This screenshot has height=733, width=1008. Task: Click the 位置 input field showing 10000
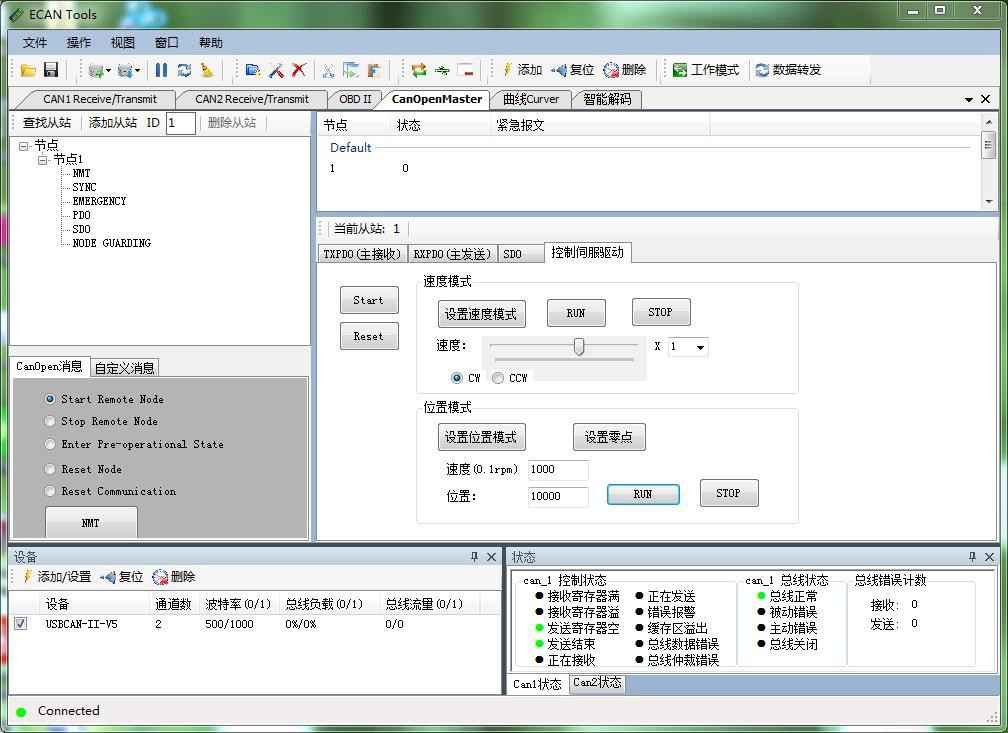557,496
